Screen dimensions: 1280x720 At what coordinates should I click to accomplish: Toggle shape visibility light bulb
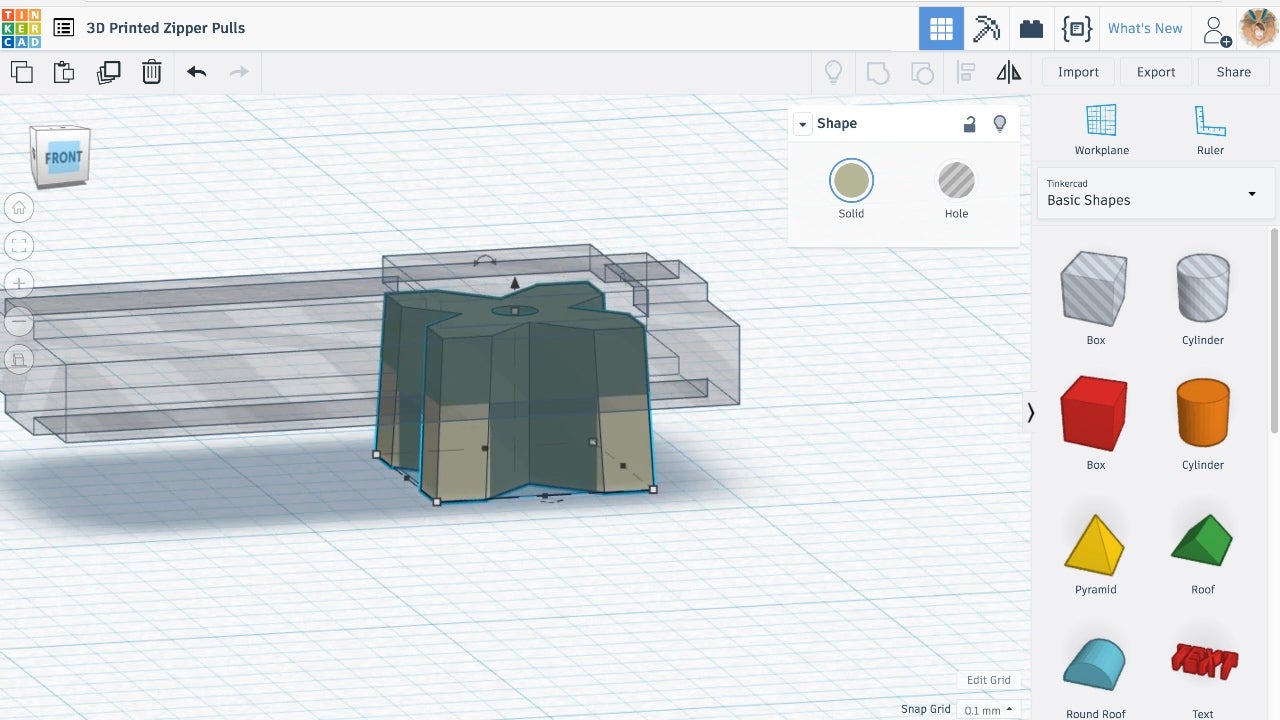click(999, 124)
